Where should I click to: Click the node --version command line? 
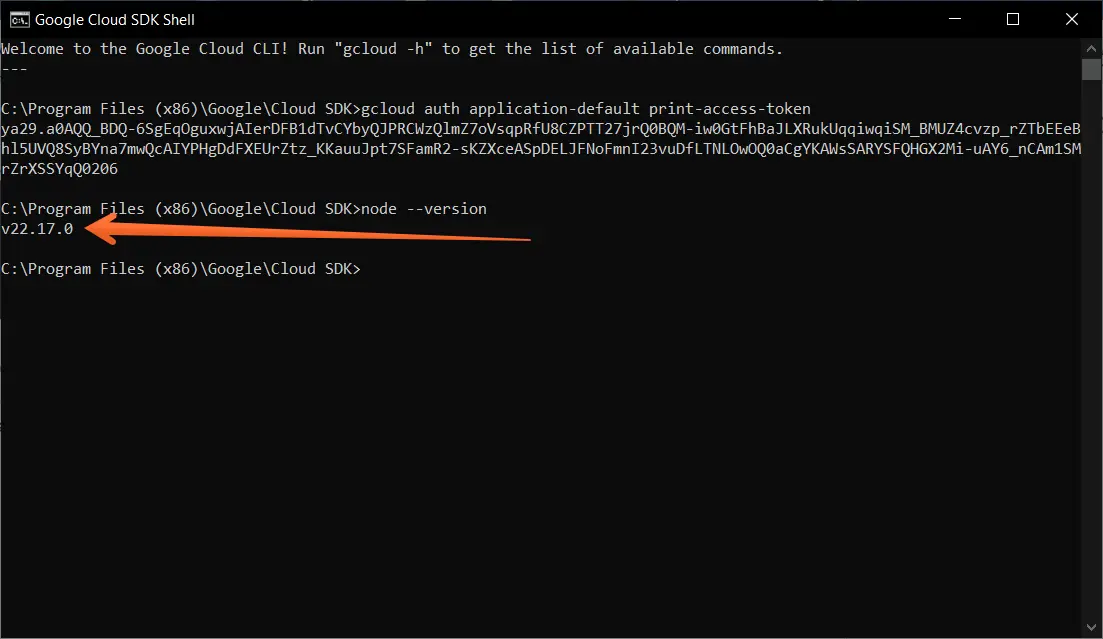click(430, 208)
